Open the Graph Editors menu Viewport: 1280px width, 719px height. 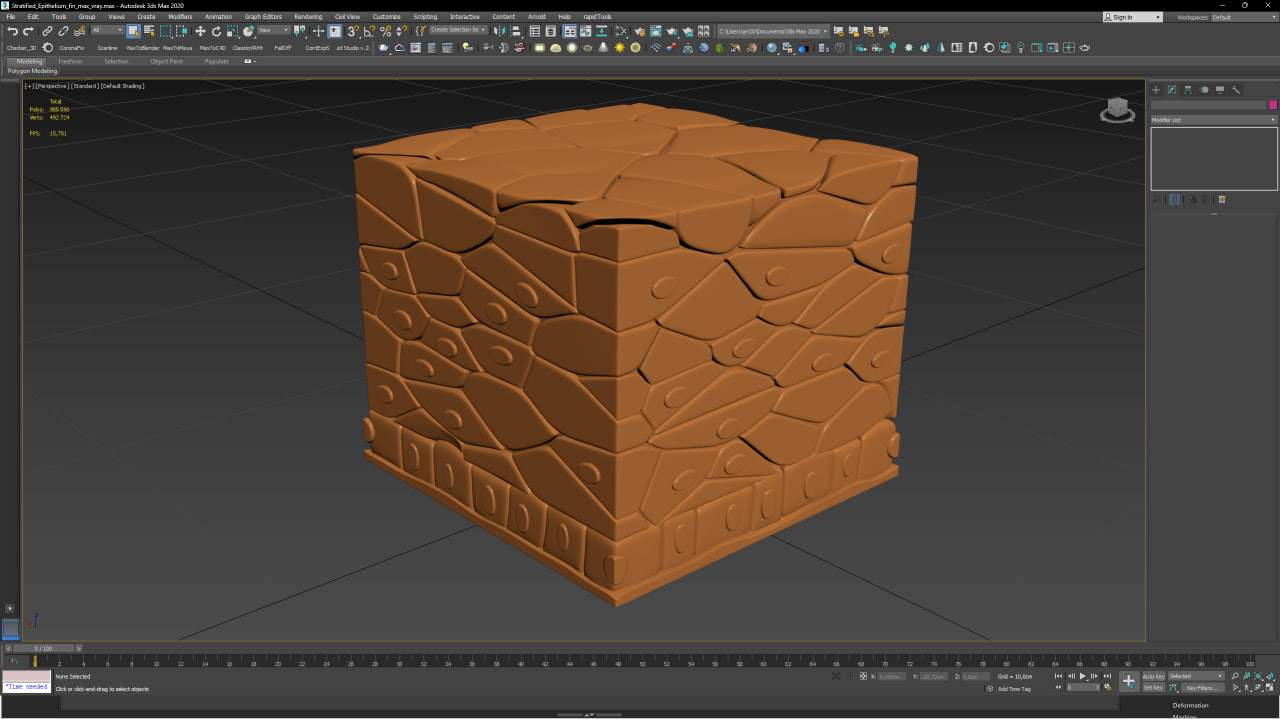[x=263, y=17]
